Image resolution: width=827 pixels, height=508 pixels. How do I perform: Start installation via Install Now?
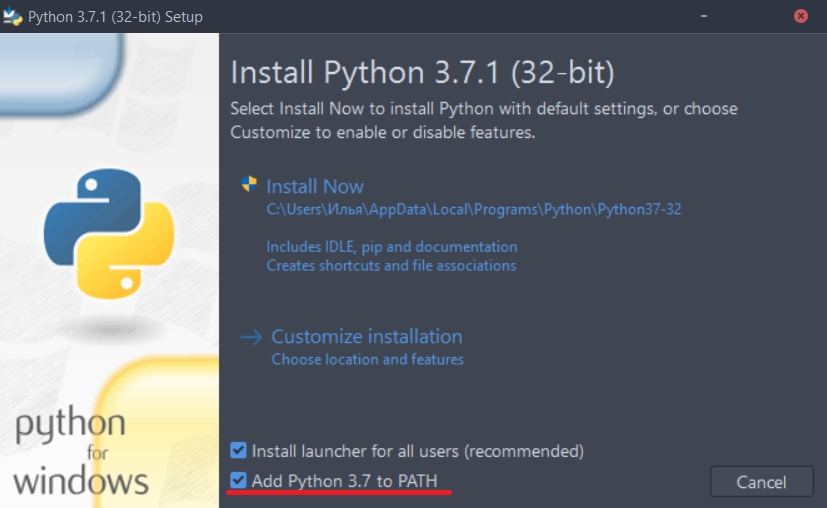click(x=314, y=187)
